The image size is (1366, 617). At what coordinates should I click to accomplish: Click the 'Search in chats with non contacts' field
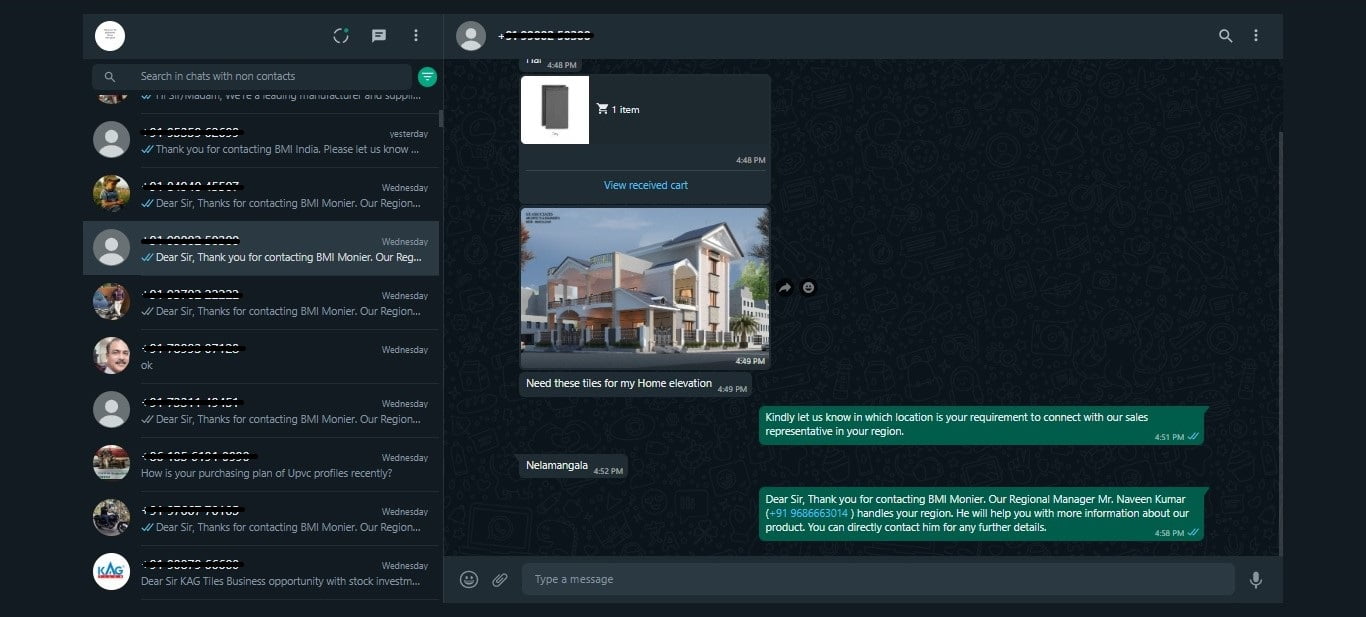pyautogui.click(x=251, y=76)
